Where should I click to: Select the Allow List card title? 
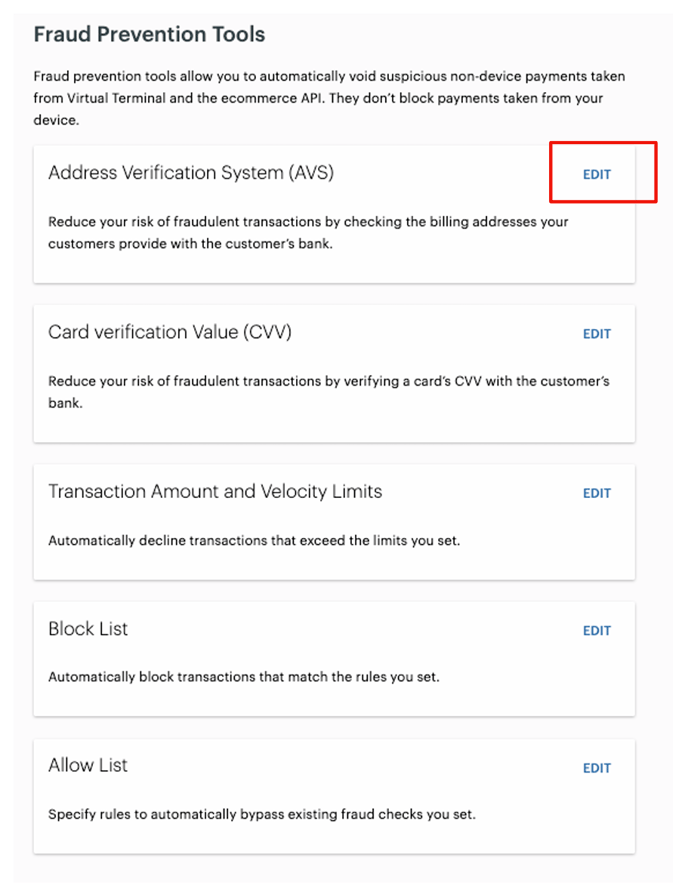[88, 765]
